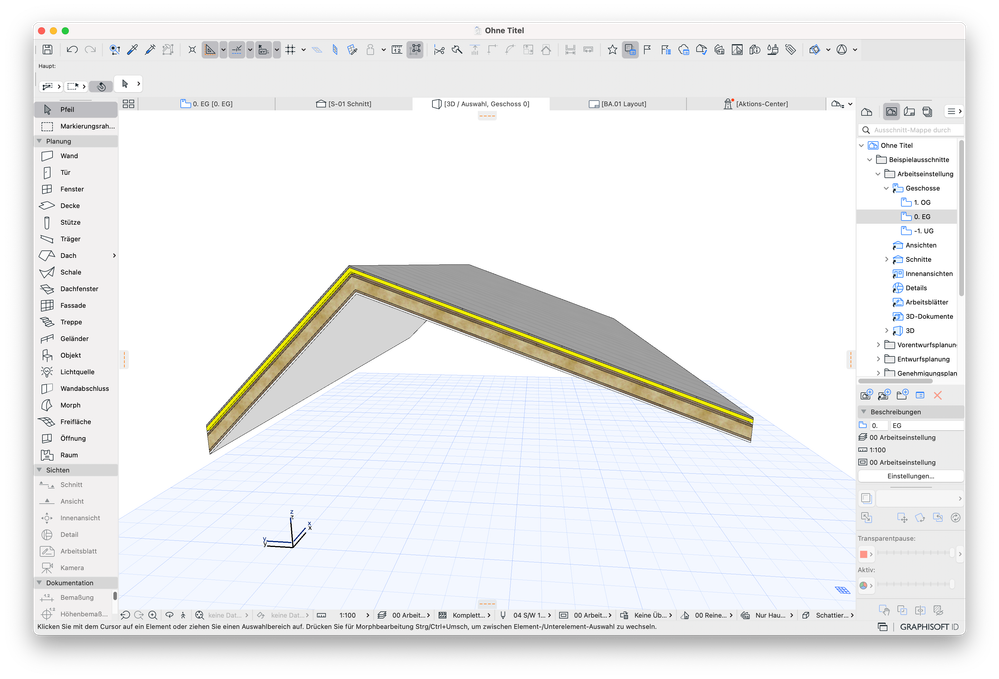999x679 pixels.
Task: Expand the Schnitte tree folder
Action: pyautogui.click(x=887, y=259)
